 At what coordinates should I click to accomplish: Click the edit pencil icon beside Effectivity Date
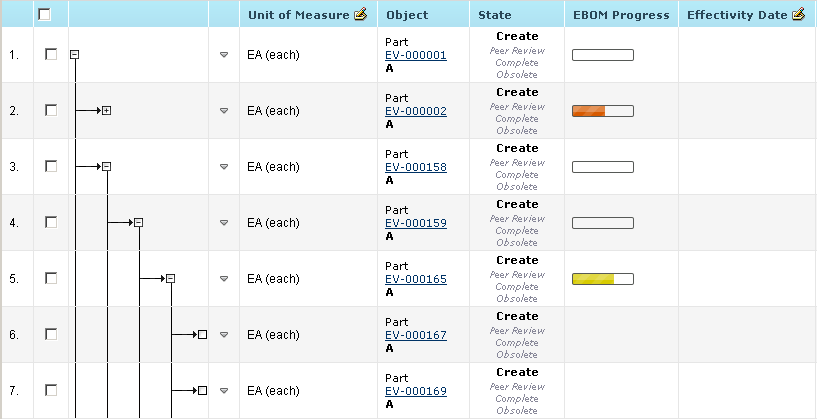[798, 15]
